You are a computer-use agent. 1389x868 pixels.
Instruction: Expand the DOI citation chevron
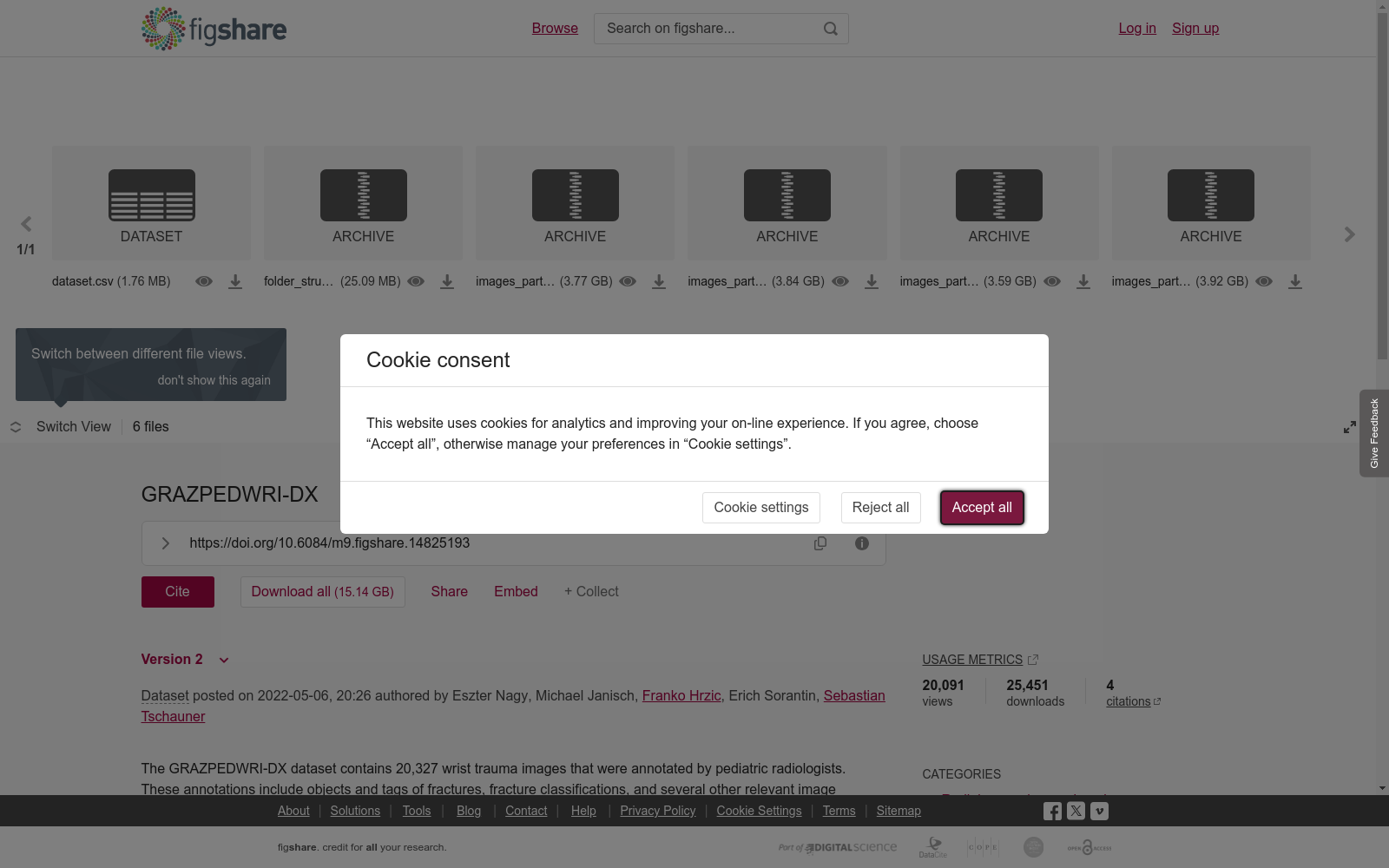pos(165,543)
